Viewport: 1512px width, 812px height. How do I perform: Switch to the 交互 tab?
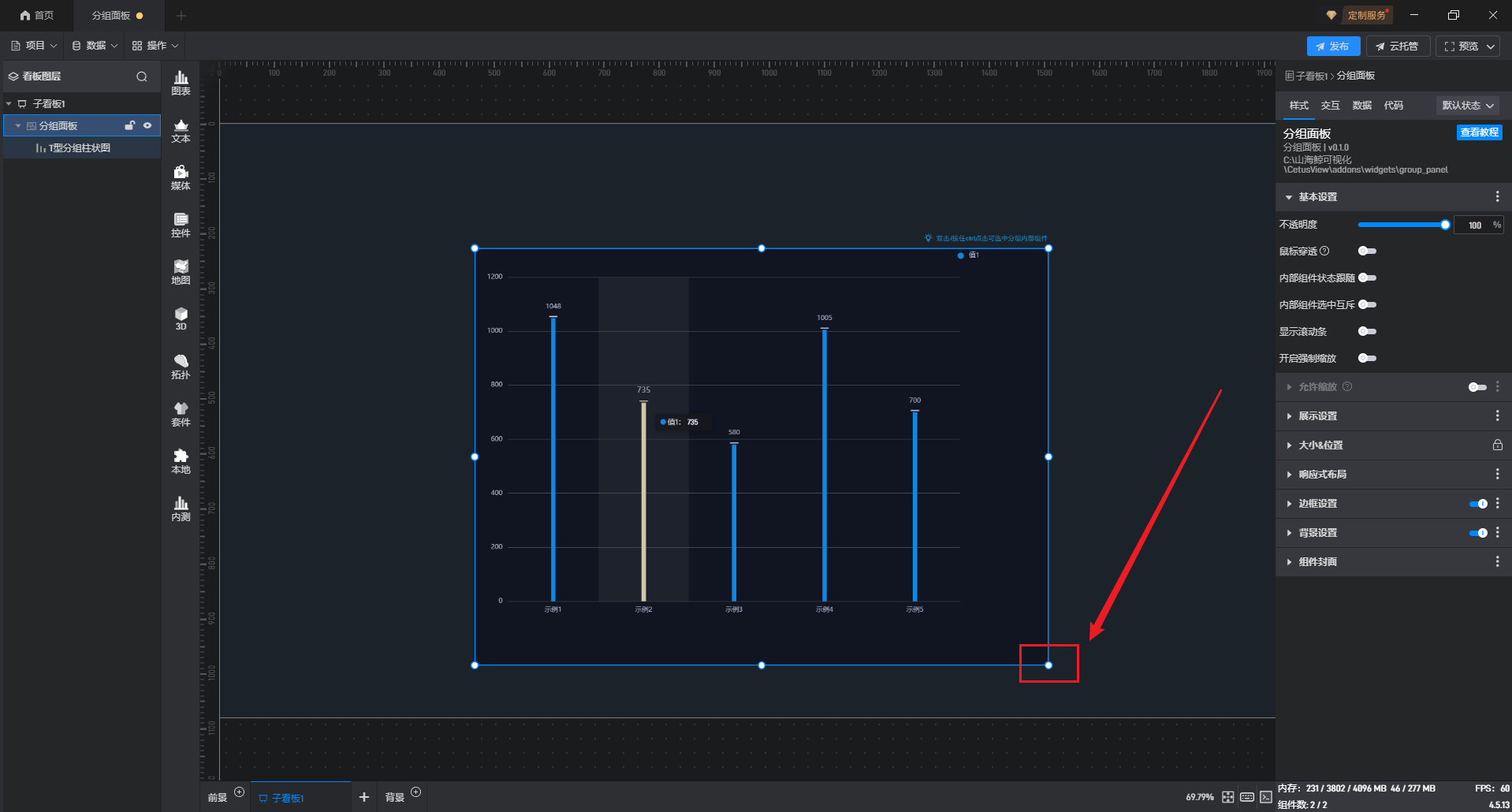click(1330, 106)
